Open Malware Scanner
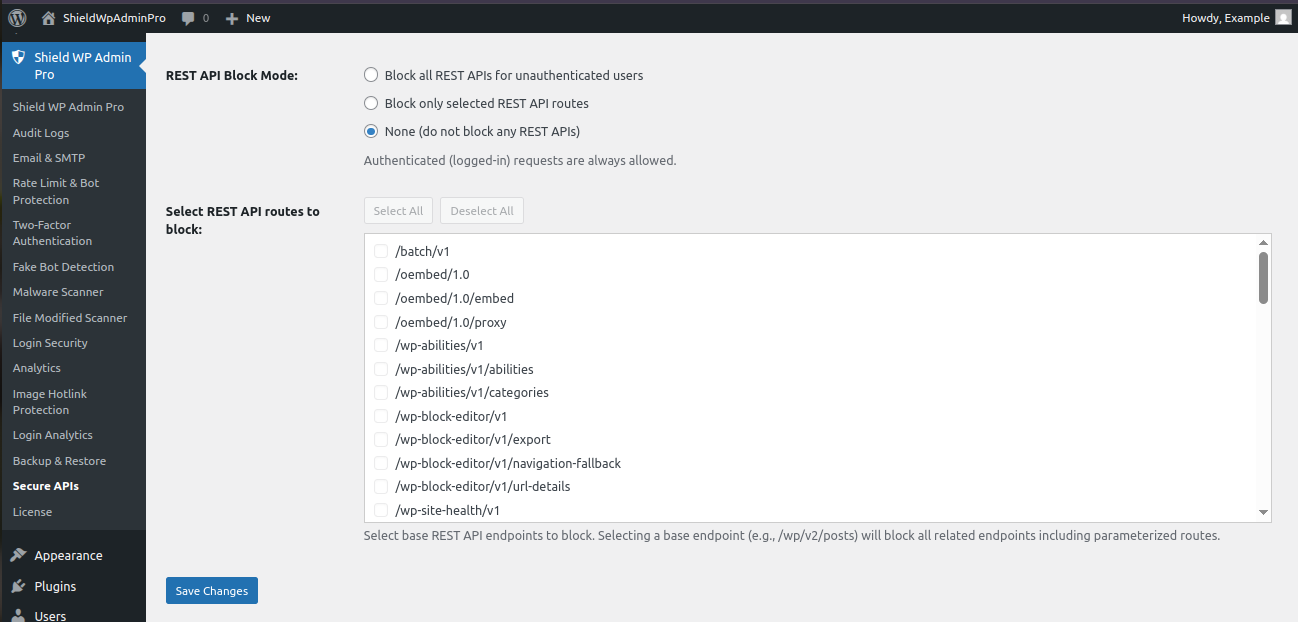 click(58, 292)
